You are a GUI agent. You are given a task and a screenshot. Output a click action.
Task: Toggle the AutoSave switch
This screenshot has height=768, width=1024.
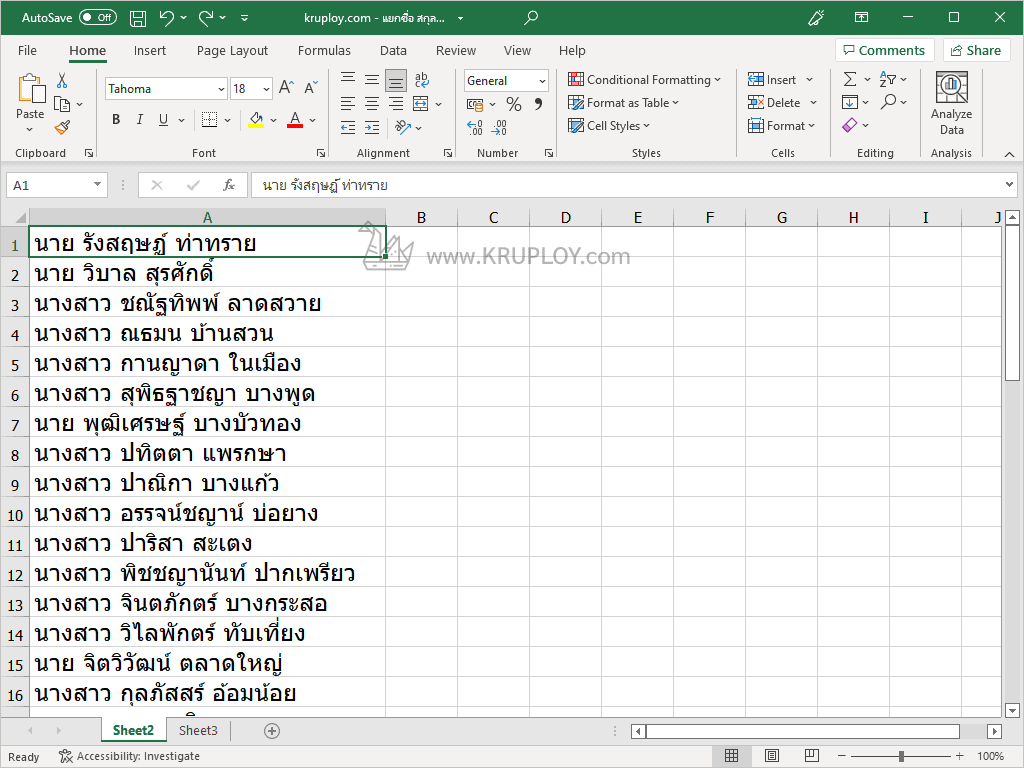point(98,18)
